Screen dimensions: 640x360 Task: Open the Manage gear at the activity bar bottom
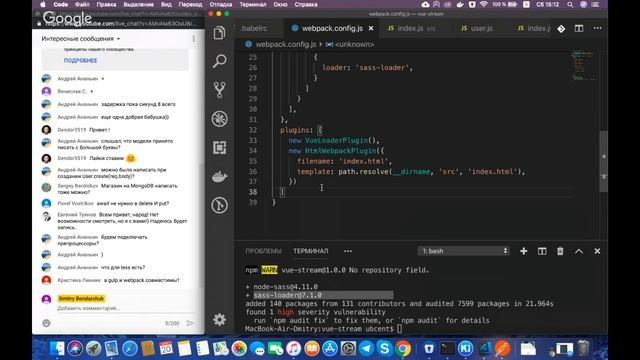coord(219,319)
